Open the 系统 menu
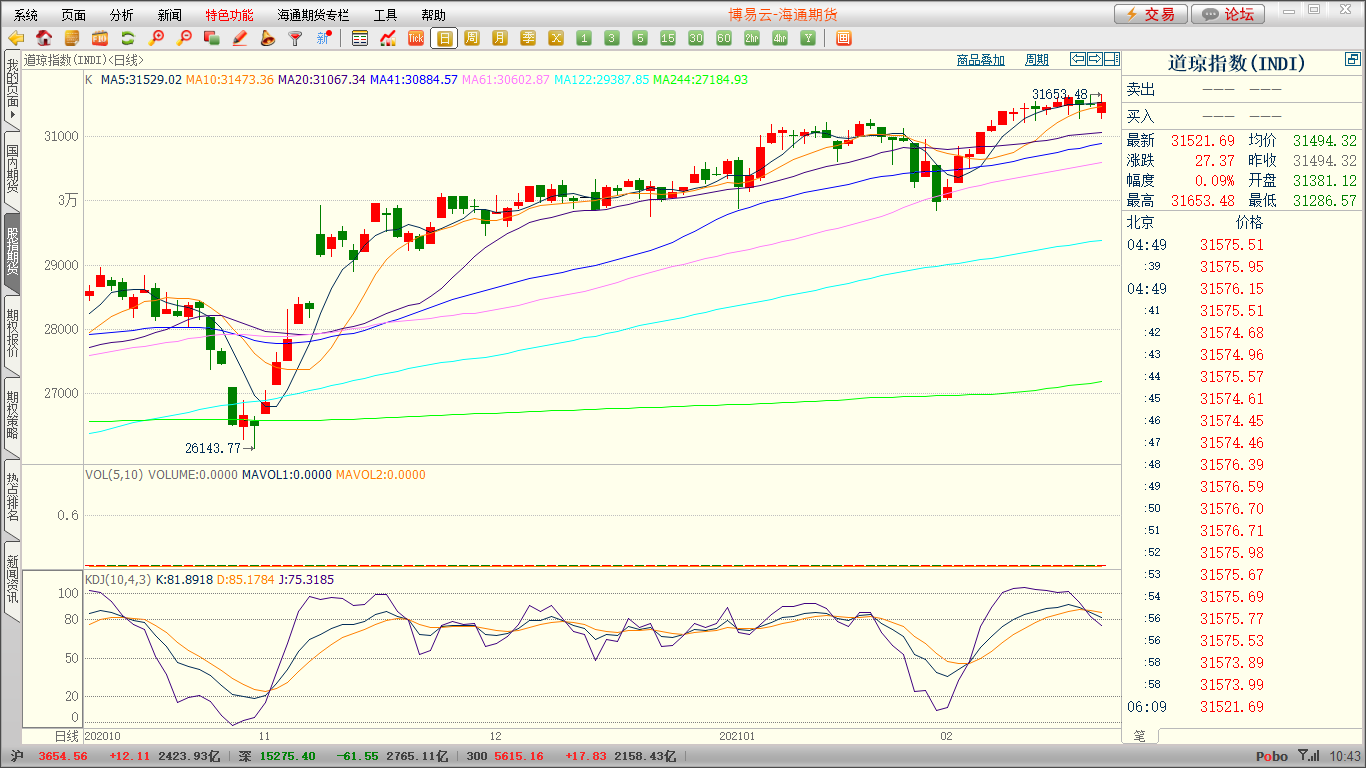The image size is (1366, 768). (x=26, y=15)
